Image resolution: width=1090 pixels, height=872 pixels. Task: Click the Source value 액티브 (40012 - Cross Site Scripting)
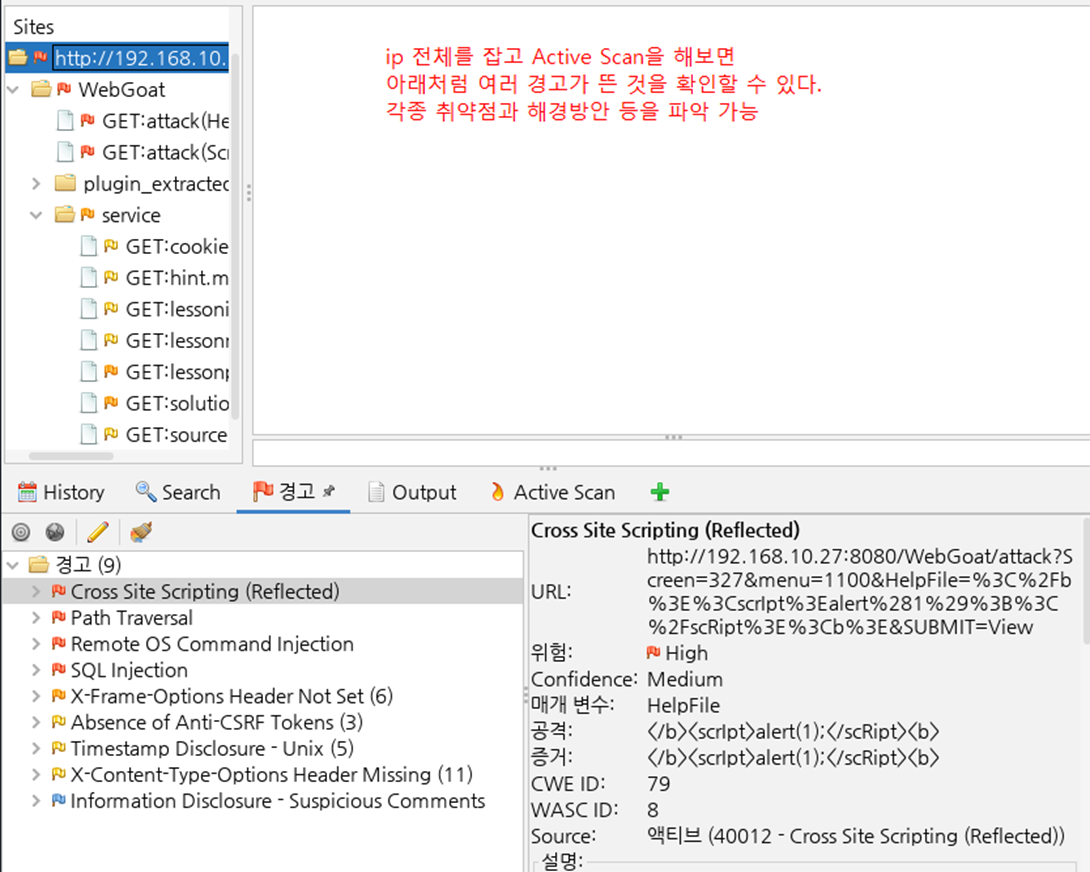(855, 835)
